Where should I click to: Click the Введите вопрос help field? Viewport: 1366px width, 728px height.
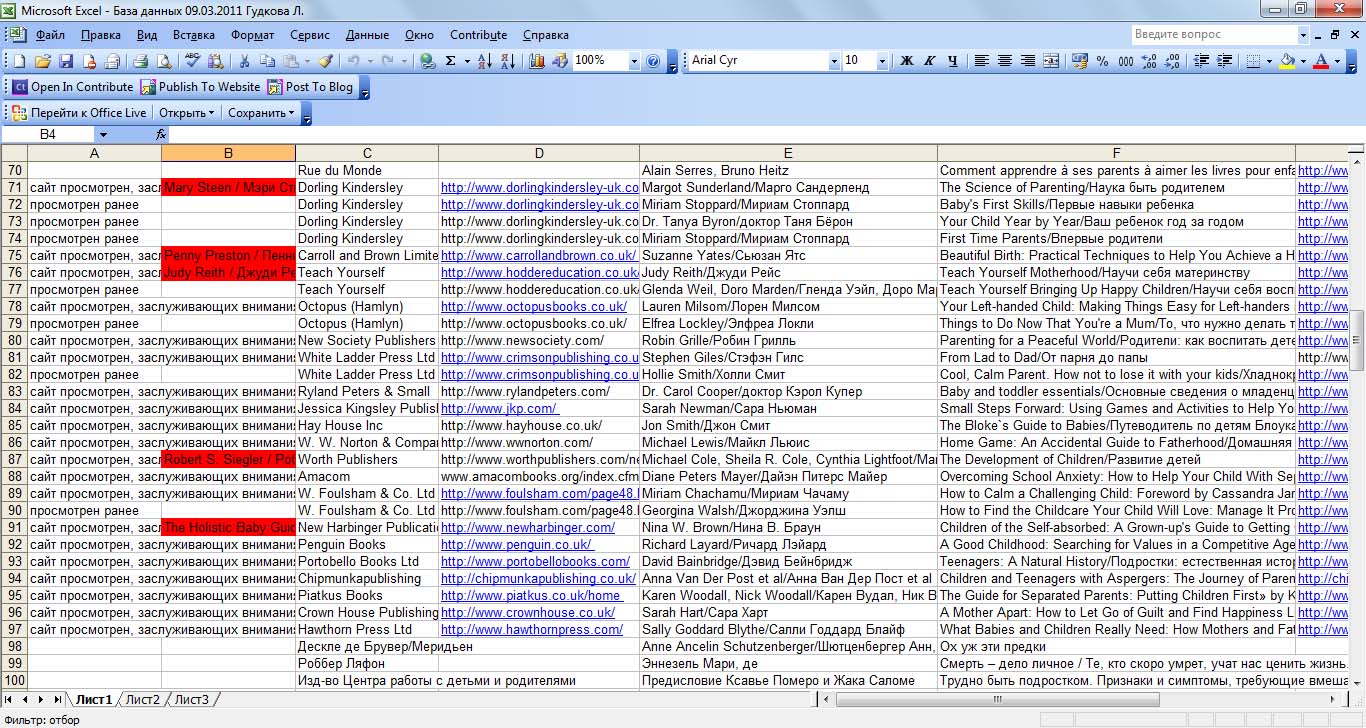click(x=1214, y=35)
